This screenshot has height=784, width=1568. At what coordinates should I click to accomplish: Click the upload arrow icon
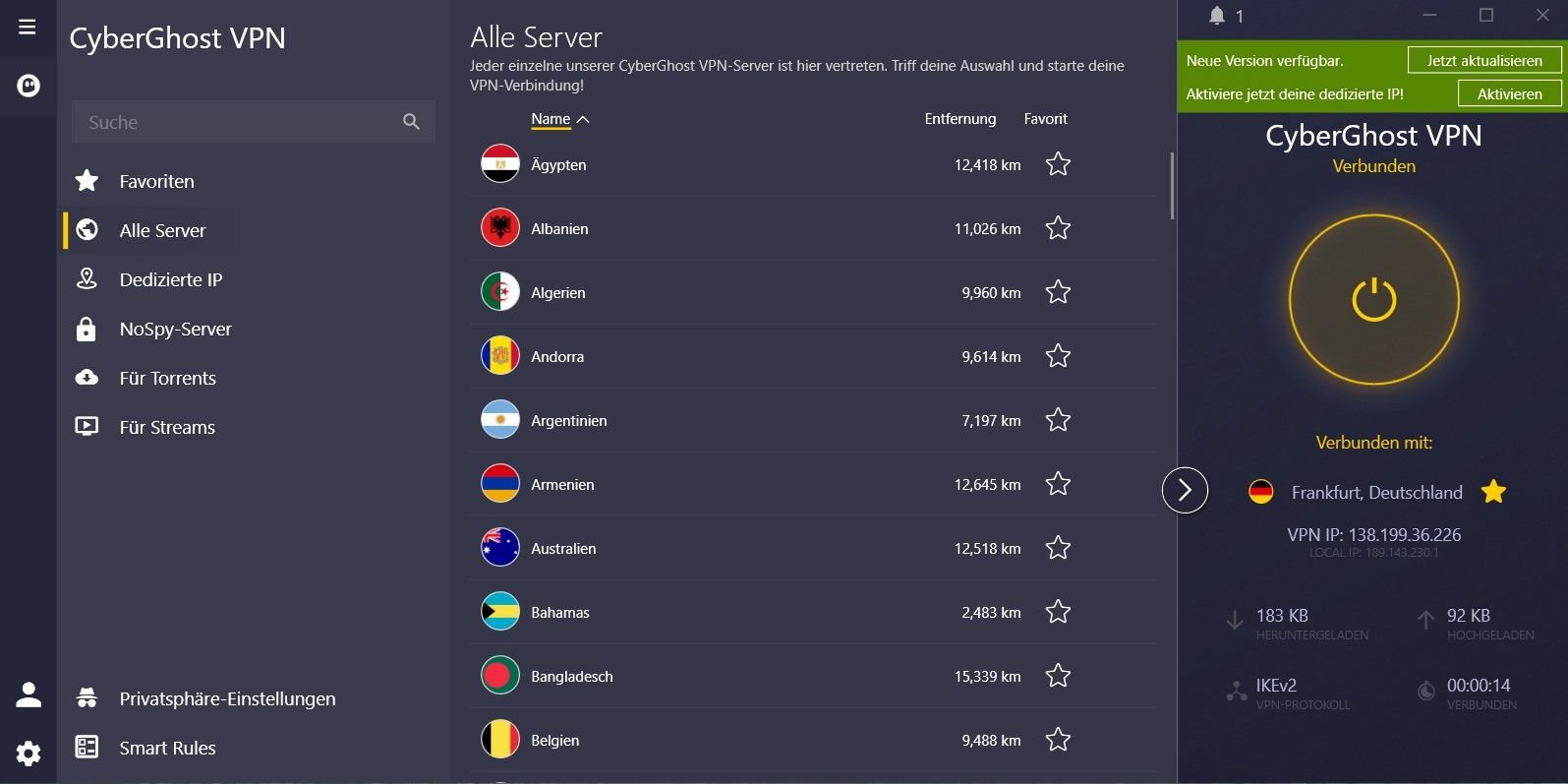(x=1425, y=621)
